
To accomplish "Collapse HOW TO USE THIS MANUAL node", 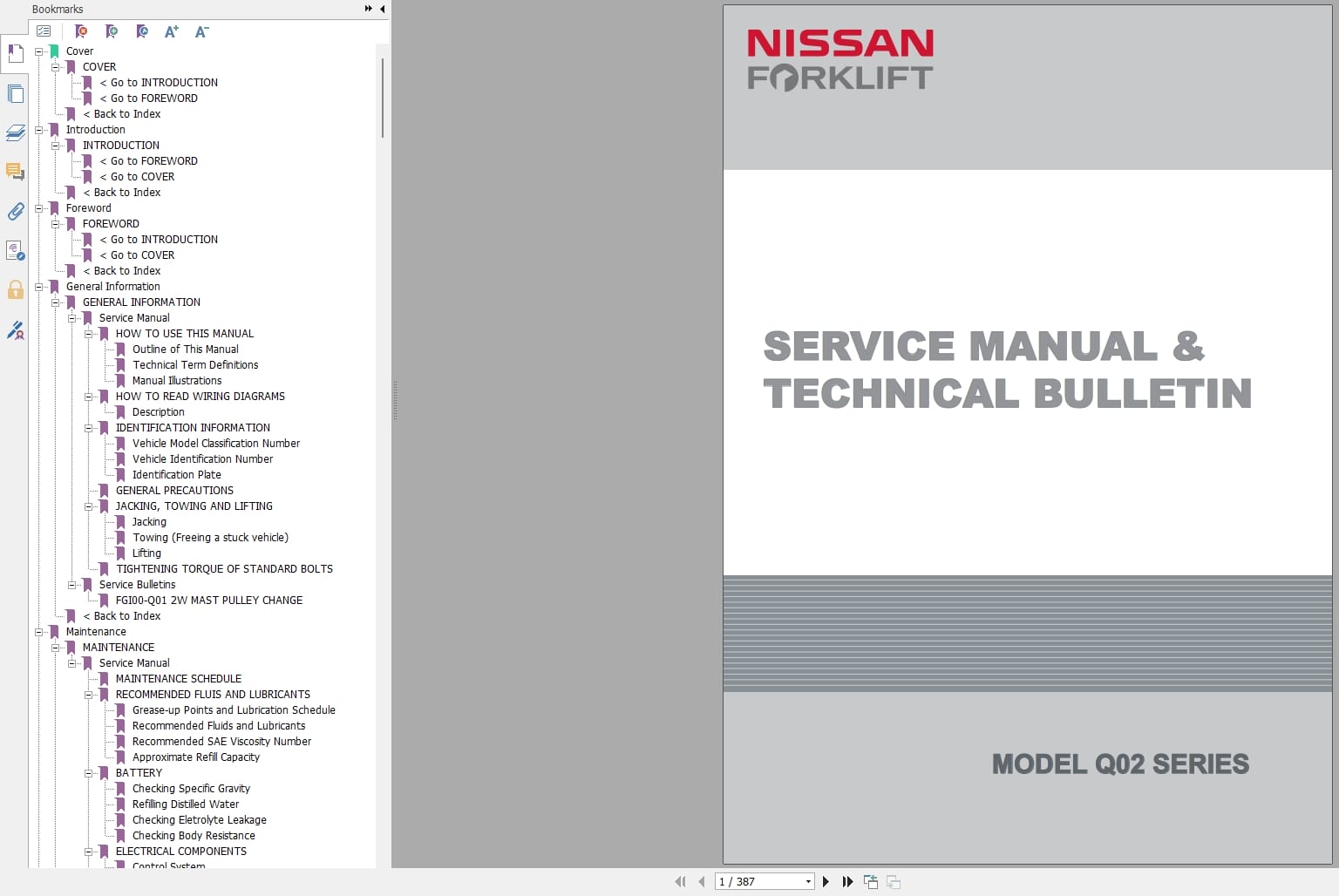I will click(88, 334).
